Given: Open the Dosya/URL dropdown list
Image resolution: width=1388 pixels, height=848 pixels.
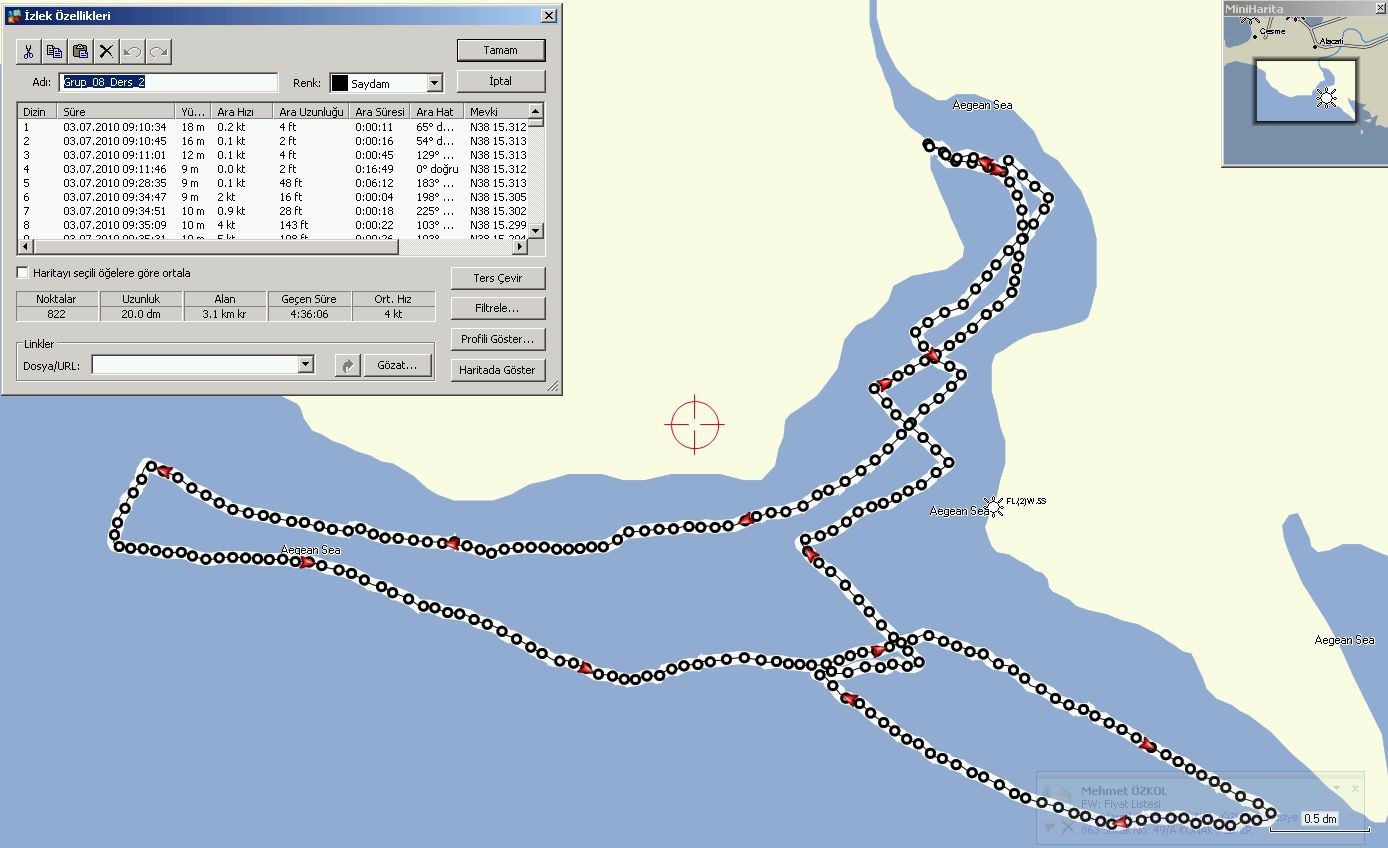Looking at the screenshot, I should [306, 366].
